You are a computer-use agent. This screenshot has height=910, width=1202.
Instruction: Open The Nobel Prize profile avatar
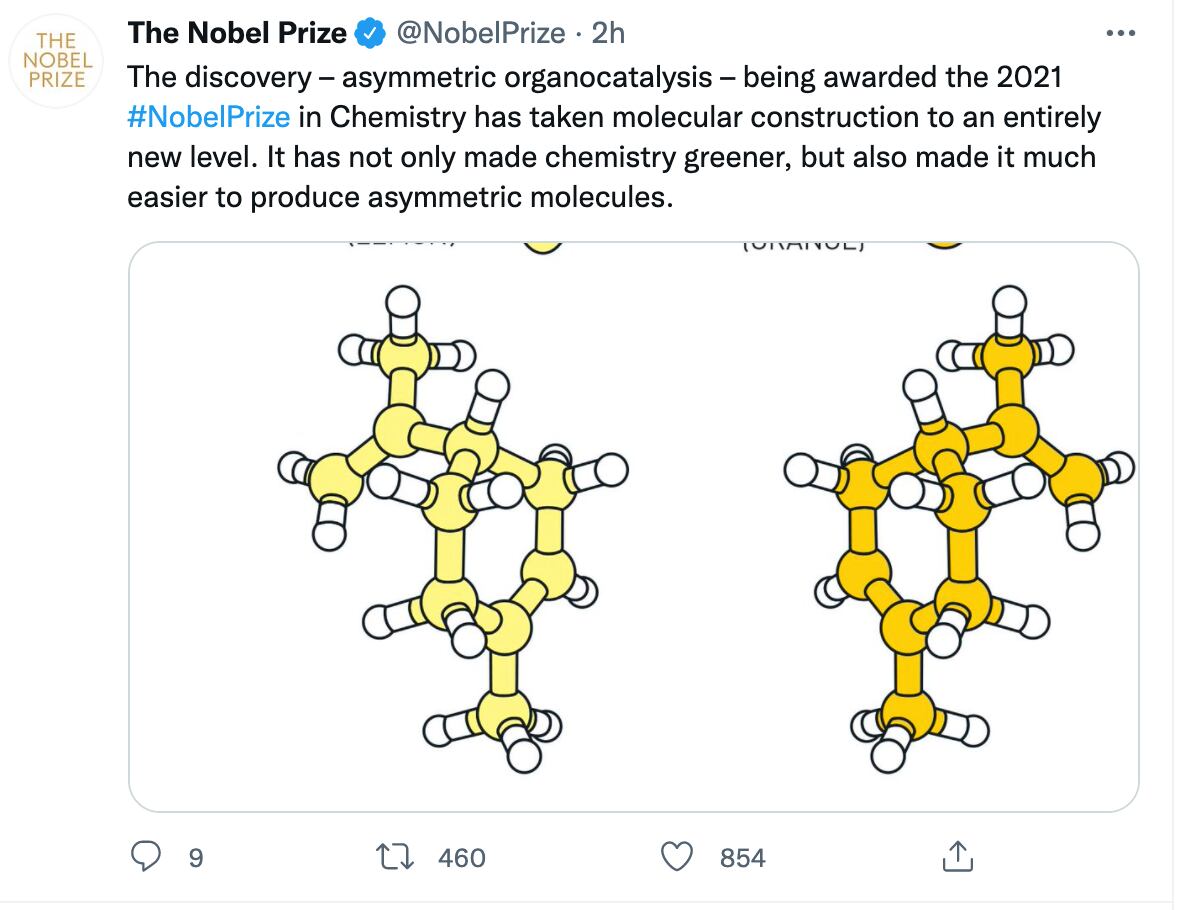[58, 61]
